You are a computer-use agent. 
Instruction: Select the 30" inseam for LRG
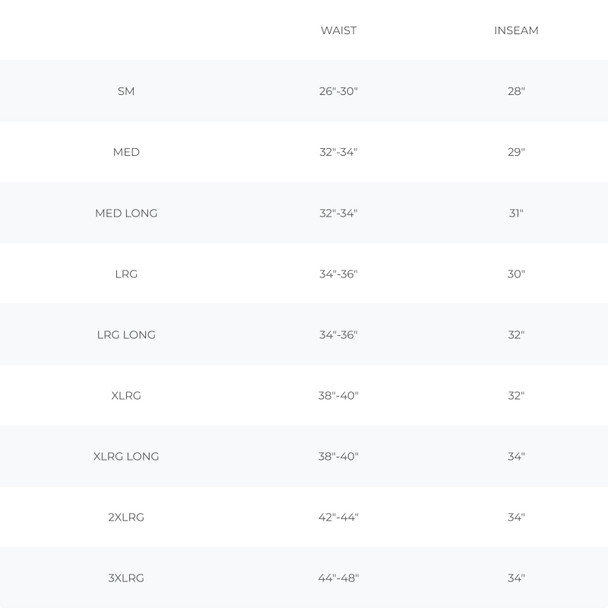516,274
